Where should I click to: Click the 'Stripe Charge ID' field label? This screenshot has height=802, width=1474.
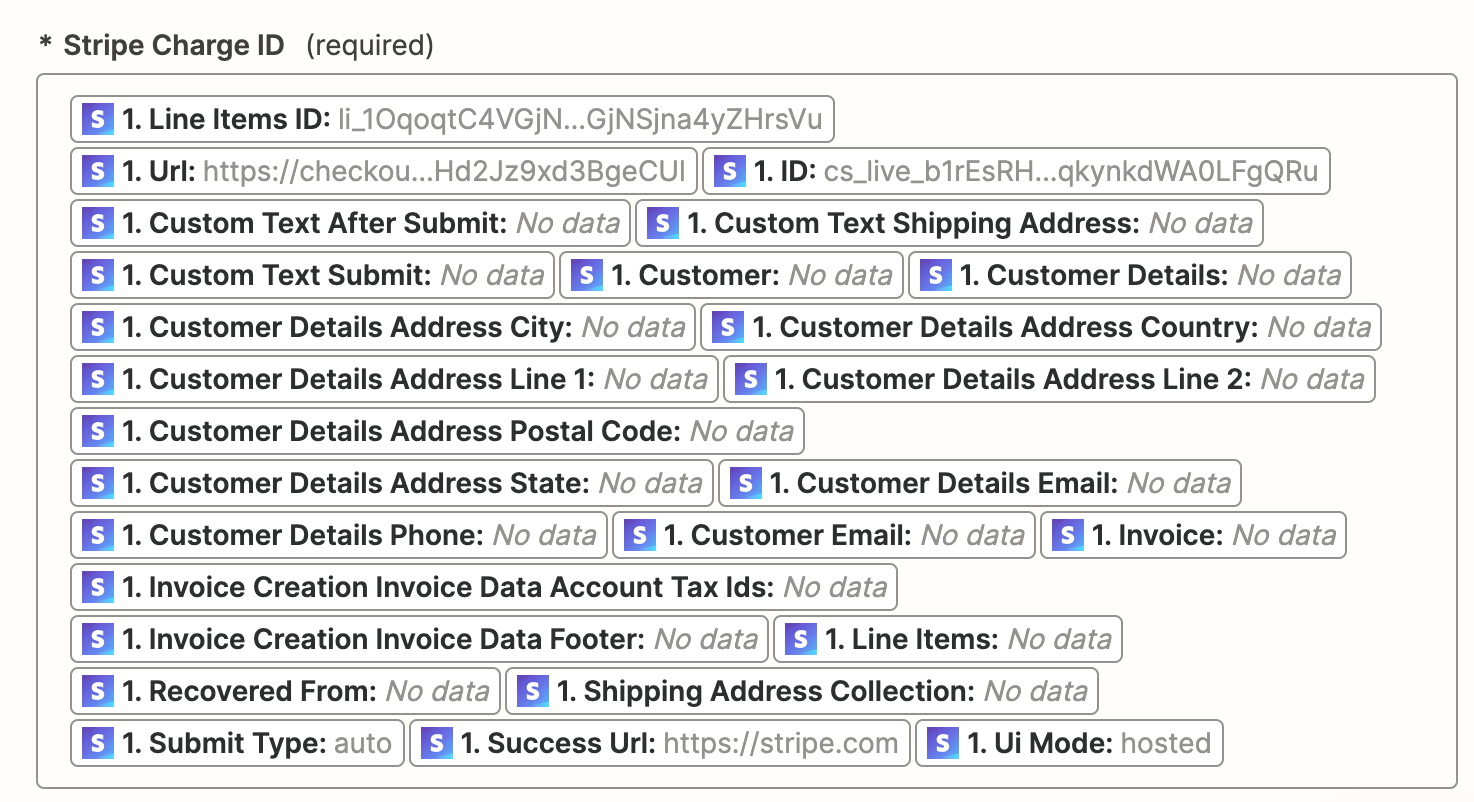(174, 45)
